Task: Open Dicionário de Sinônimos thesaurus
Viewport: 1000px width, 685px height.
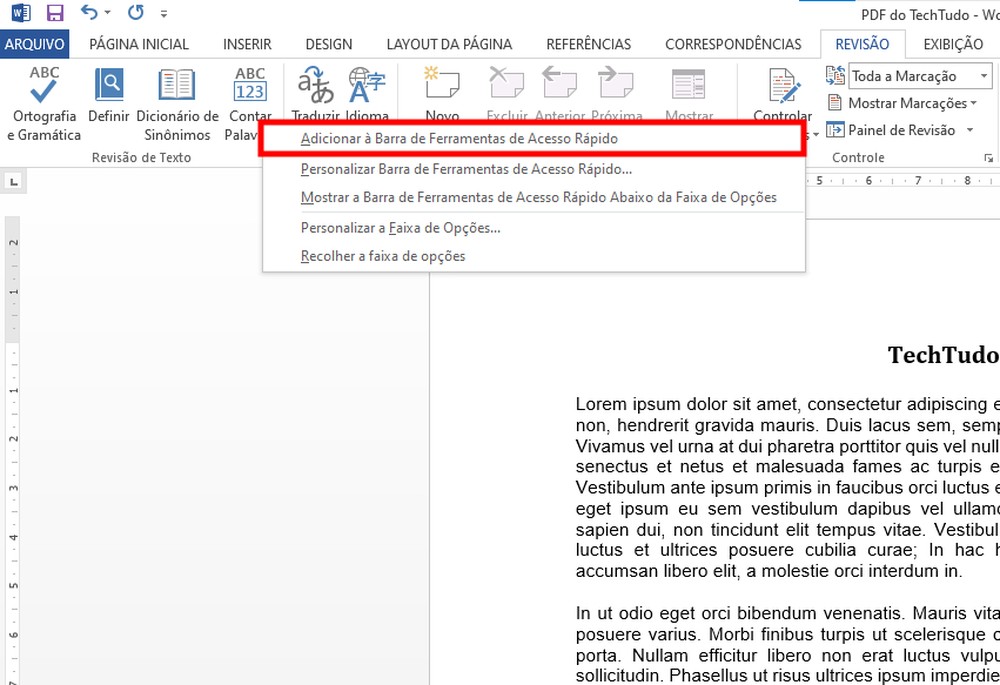Action: (177, 85)
